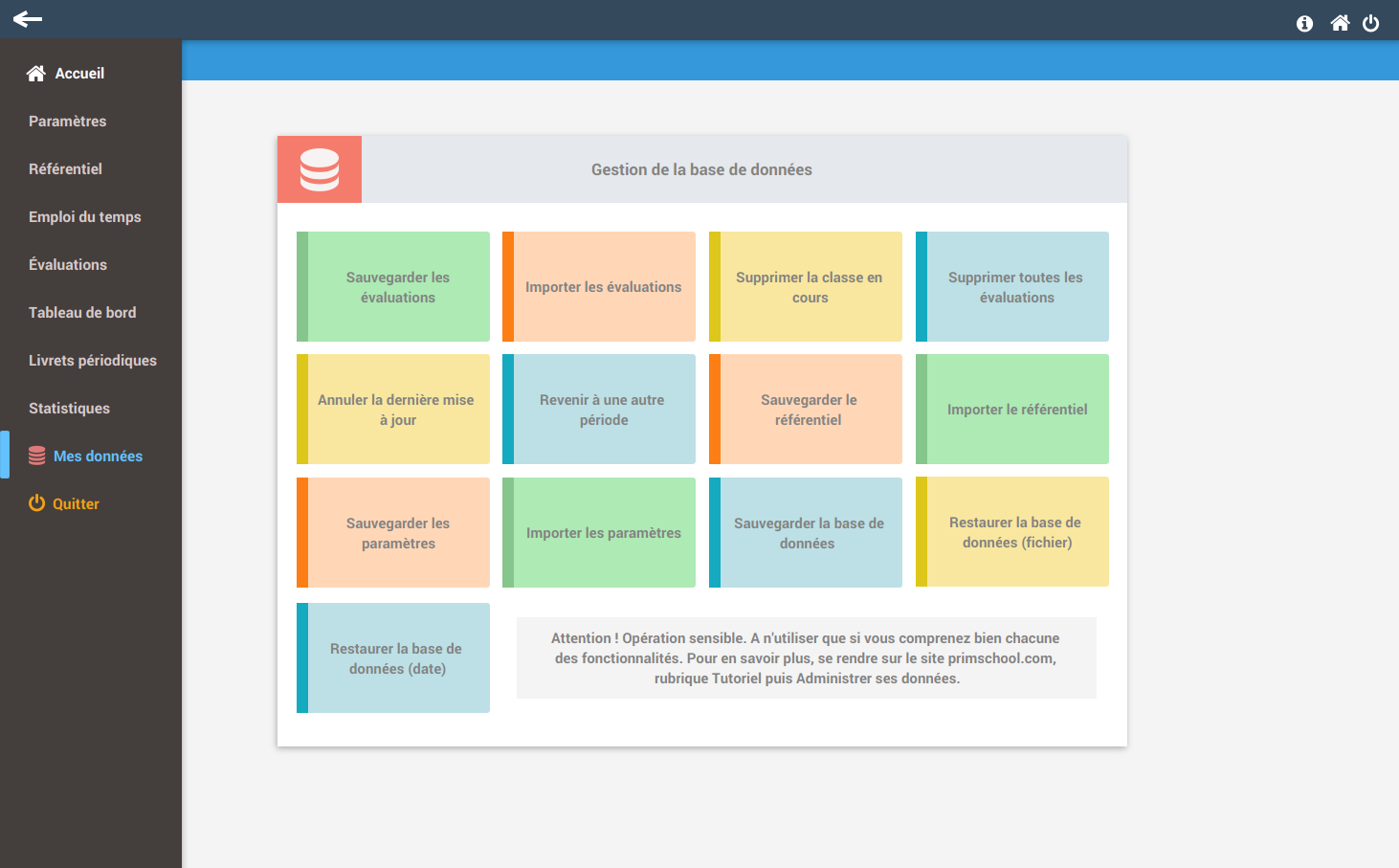1399x868 pixels.
Task: Click Importer les paramètres tile
Action: (599, 533)
